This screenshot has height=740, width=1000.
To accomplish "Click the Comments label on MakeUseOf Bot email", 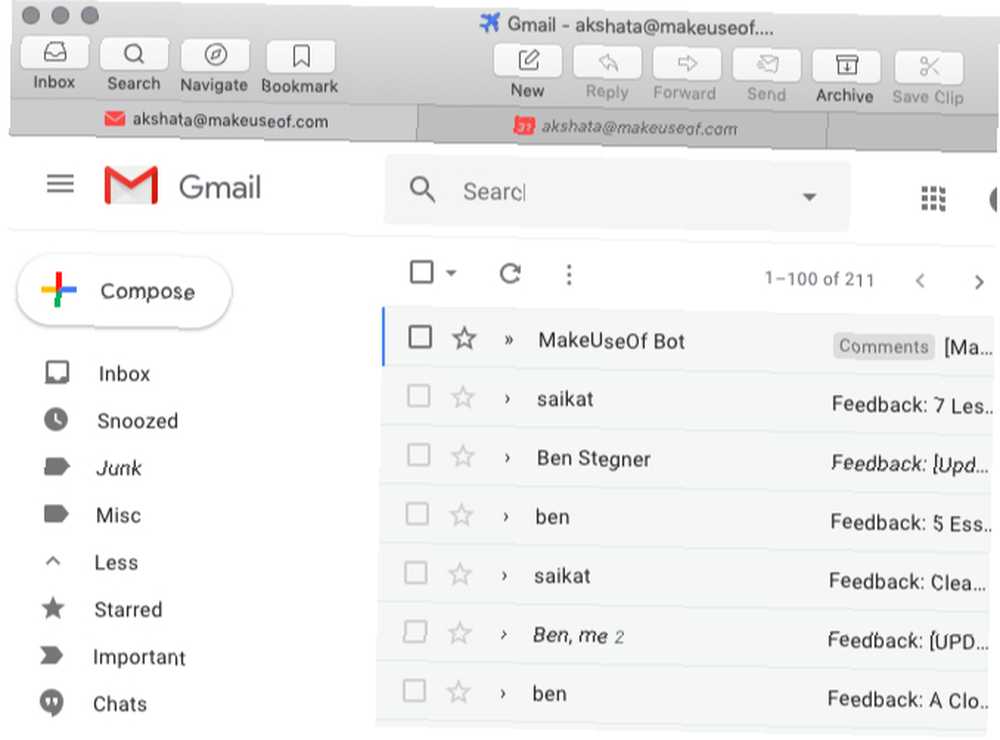I will point(883,346).
